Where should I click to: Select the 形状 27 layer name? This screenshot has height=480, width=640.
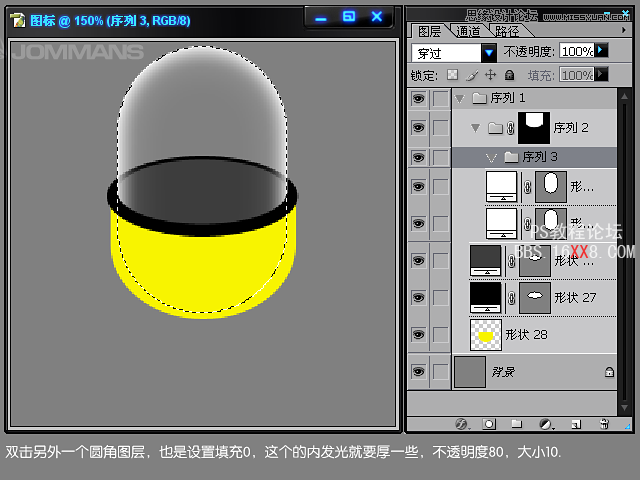coord(574,297)
